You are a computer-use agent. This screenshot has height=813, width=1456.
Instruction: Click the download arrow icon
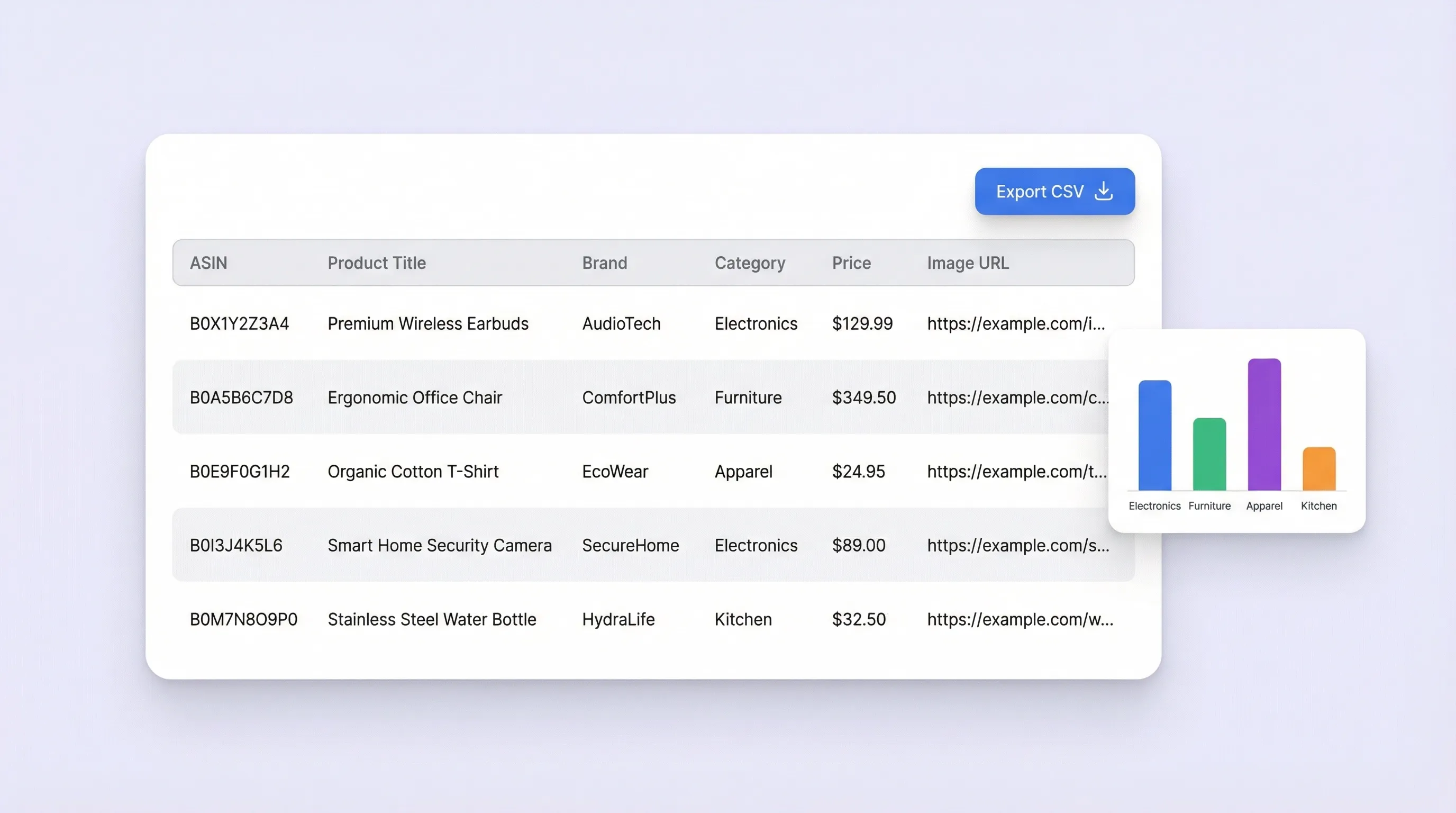(x=1103, y=191)
